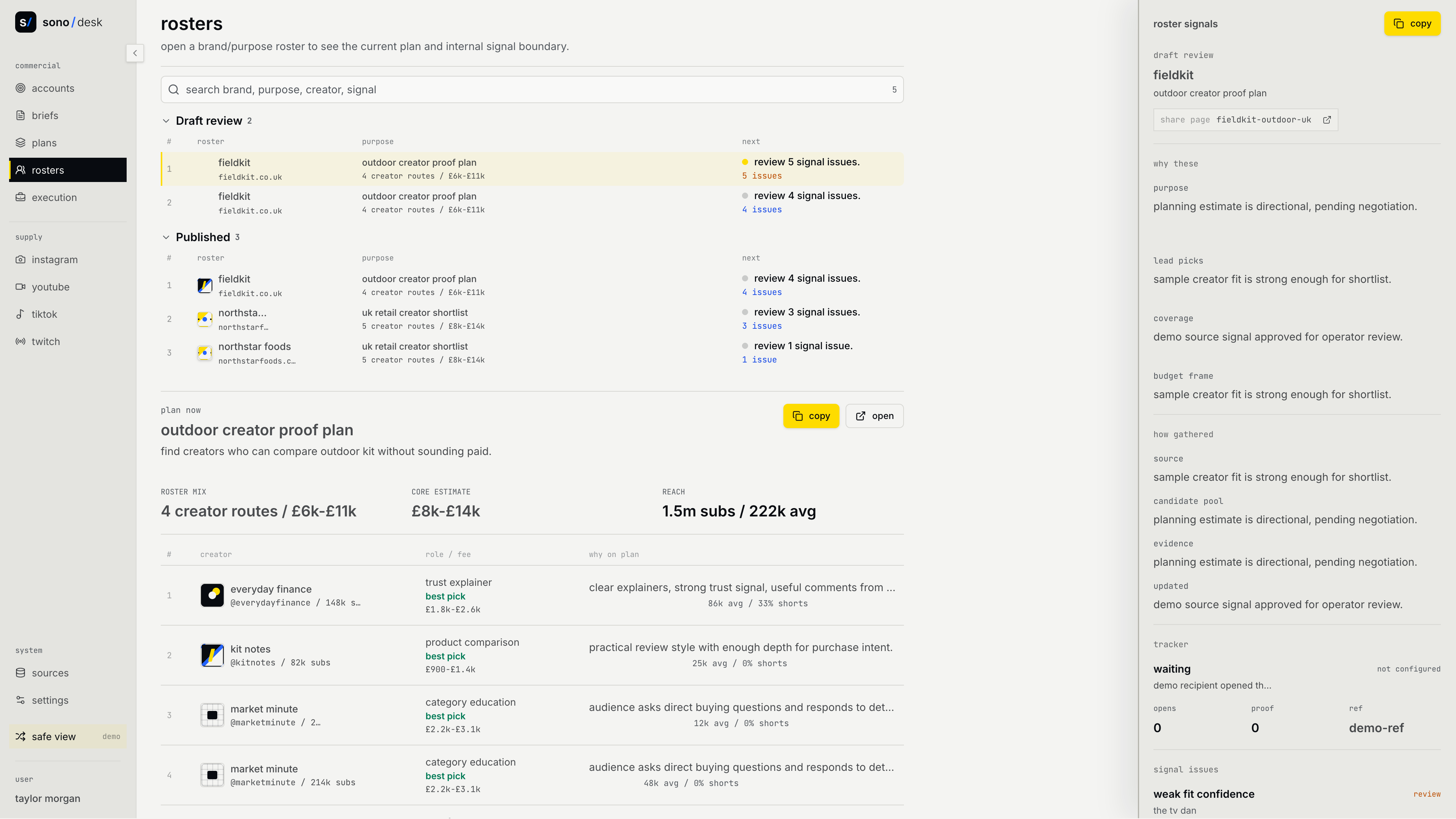
Task: Click the search magnifier icon
Action: tap(174, 89)
